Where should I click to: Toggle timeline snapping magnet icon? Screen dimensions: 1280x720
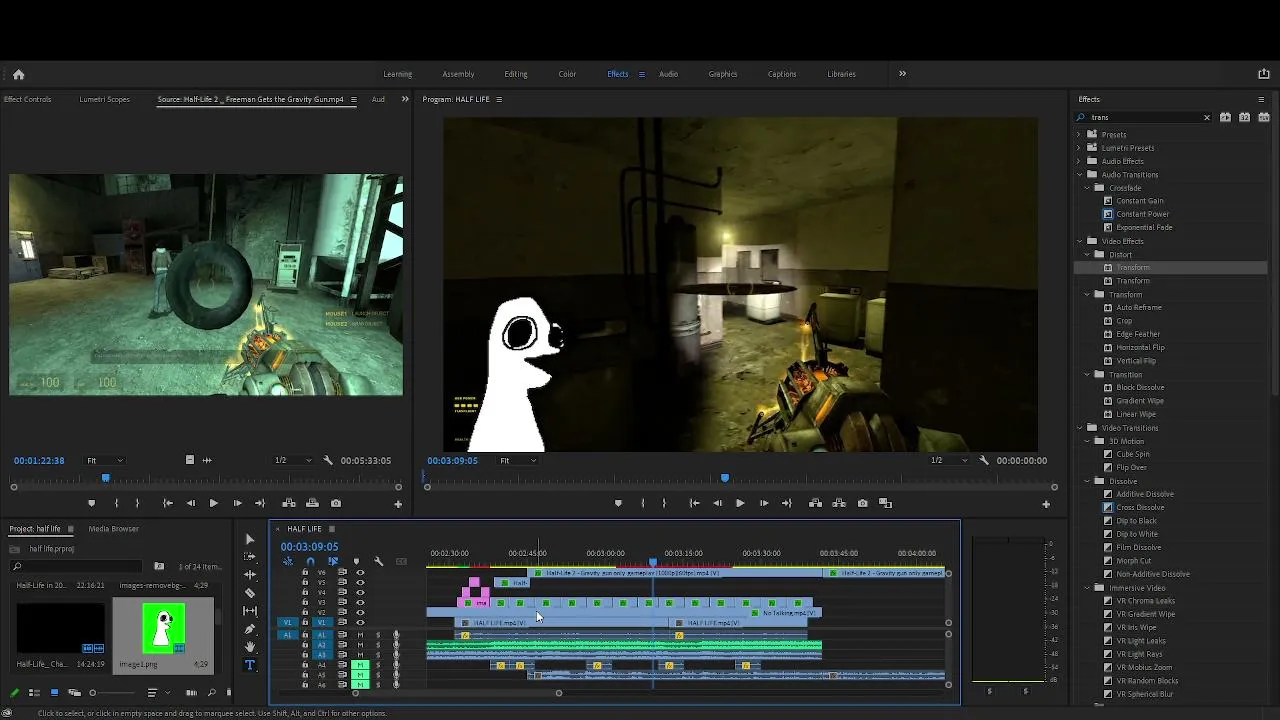(x=310, y=561)
